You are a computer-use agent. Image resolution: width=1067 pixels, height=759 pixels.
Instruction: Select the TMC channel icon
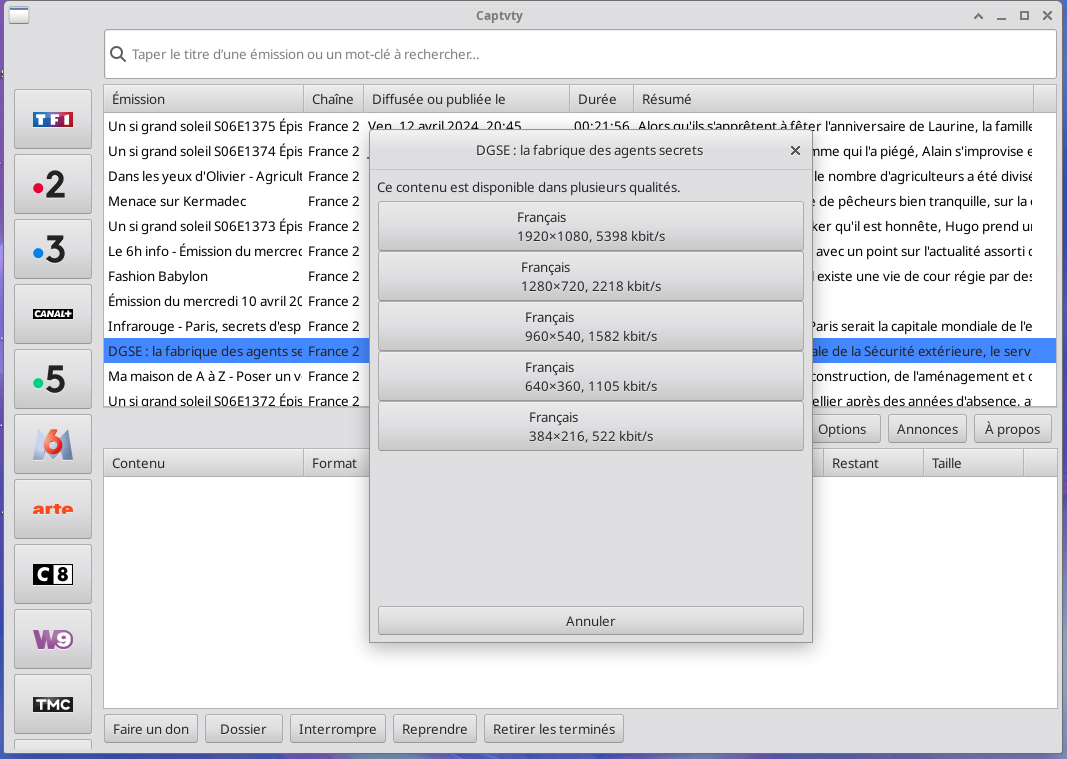click(53, 704)
